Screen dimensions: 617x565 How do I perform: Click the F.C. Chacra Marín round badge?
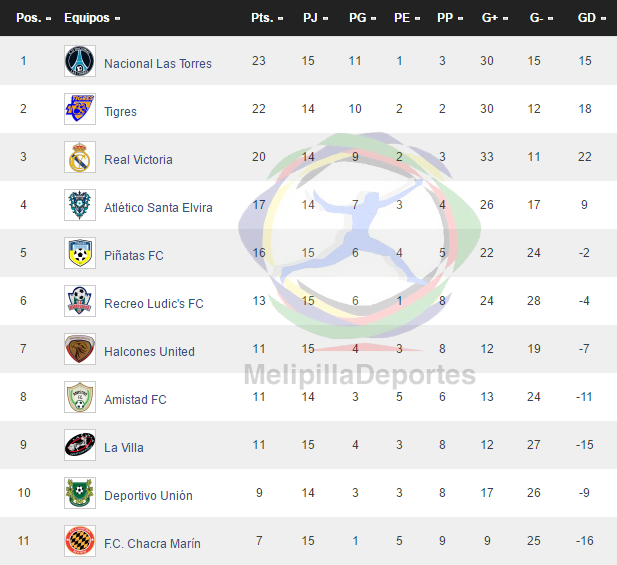click(x=80, y=541)
